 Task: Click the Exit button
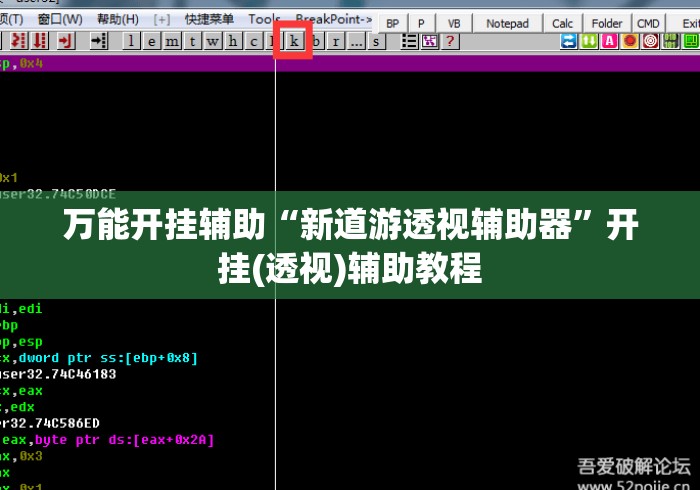point(683,23)
